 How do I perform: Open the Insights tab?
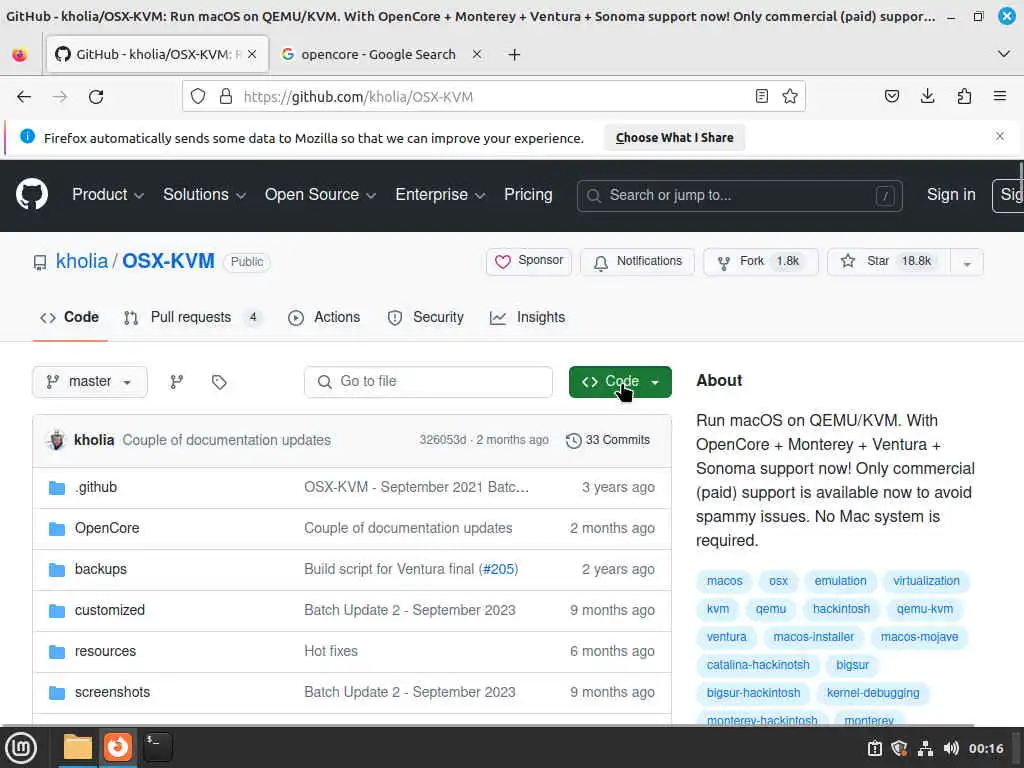click(x=528, y=317)
